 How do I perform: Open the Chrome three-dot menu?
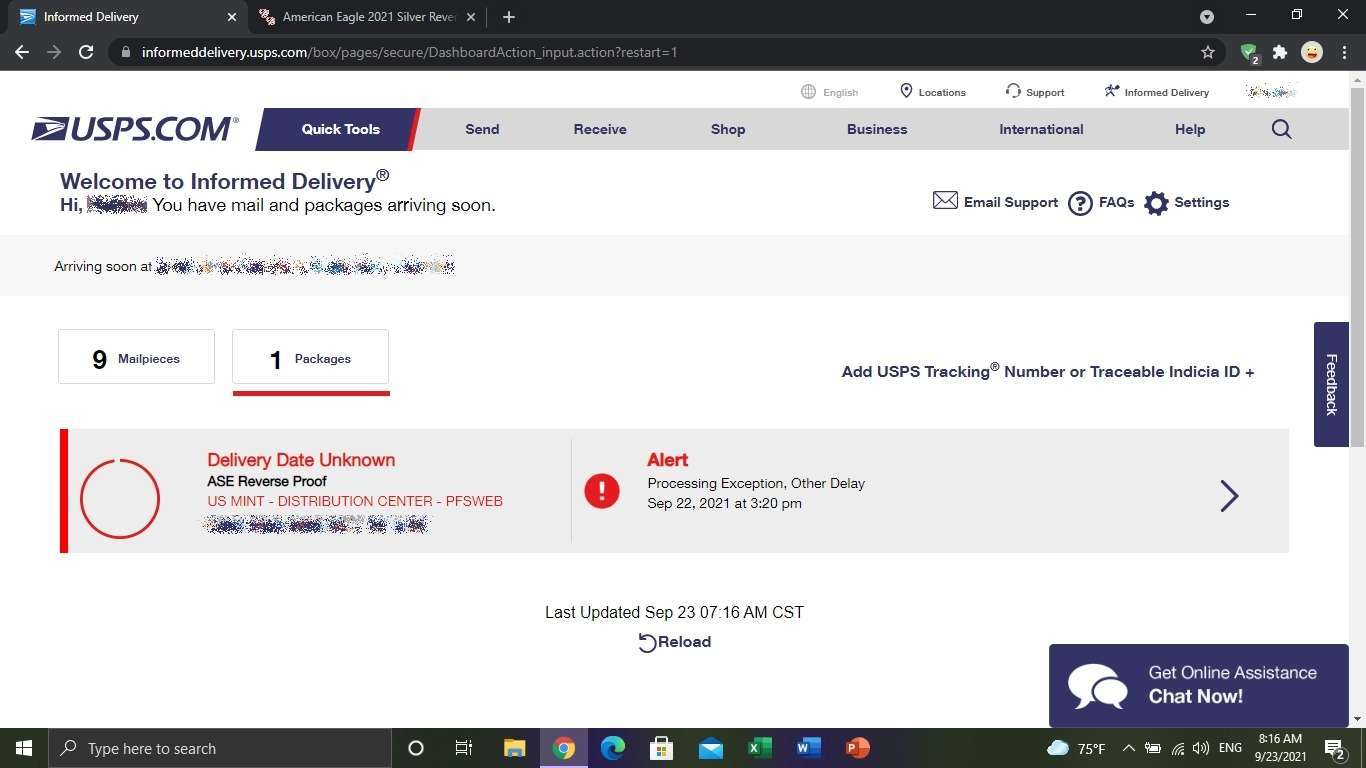point(1343,52)
